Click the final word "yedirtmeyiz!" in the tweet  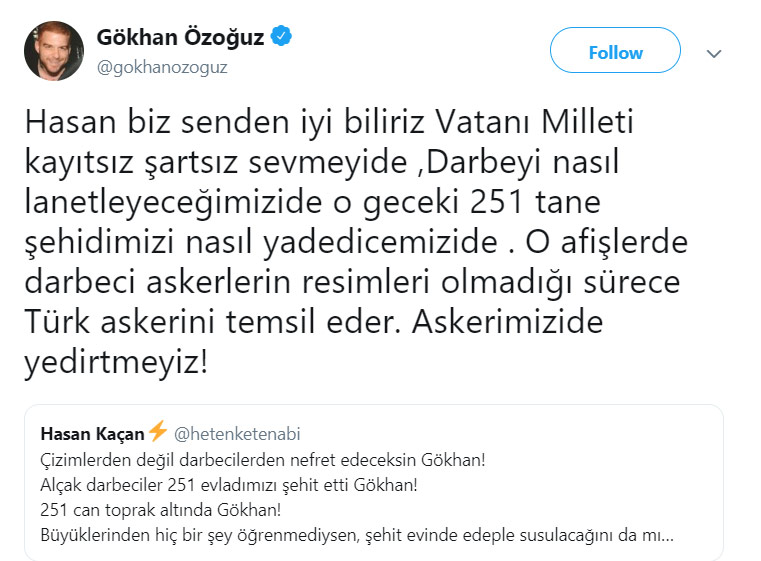pos(118,363)
